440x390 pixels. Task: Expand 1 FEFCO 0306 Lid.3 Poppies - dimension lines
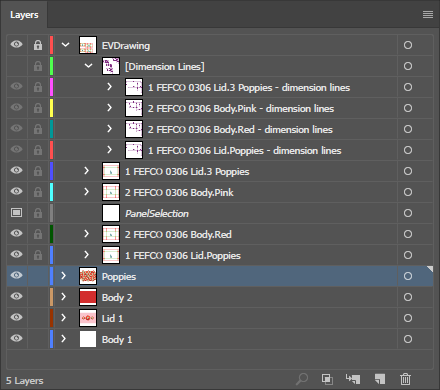click(x=109, y=87)
